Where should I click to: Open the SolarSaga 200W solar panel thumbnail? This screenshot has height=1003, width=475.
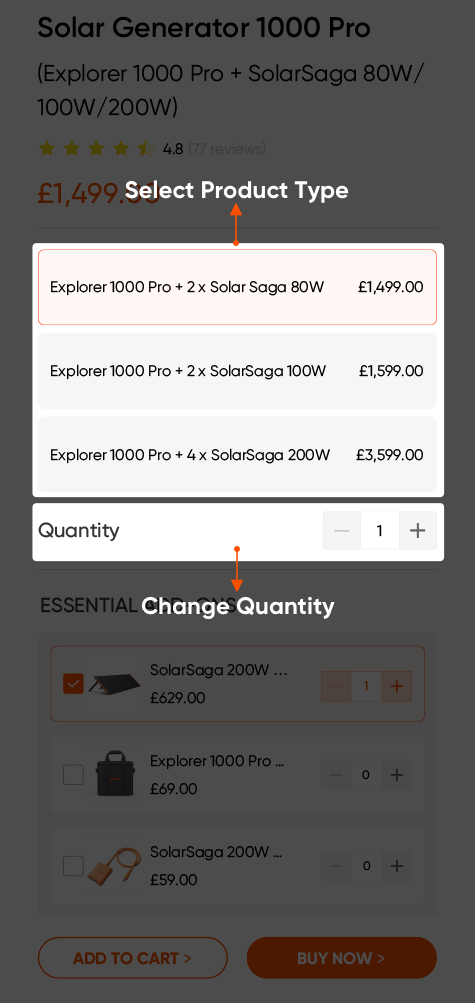(115, 684)
